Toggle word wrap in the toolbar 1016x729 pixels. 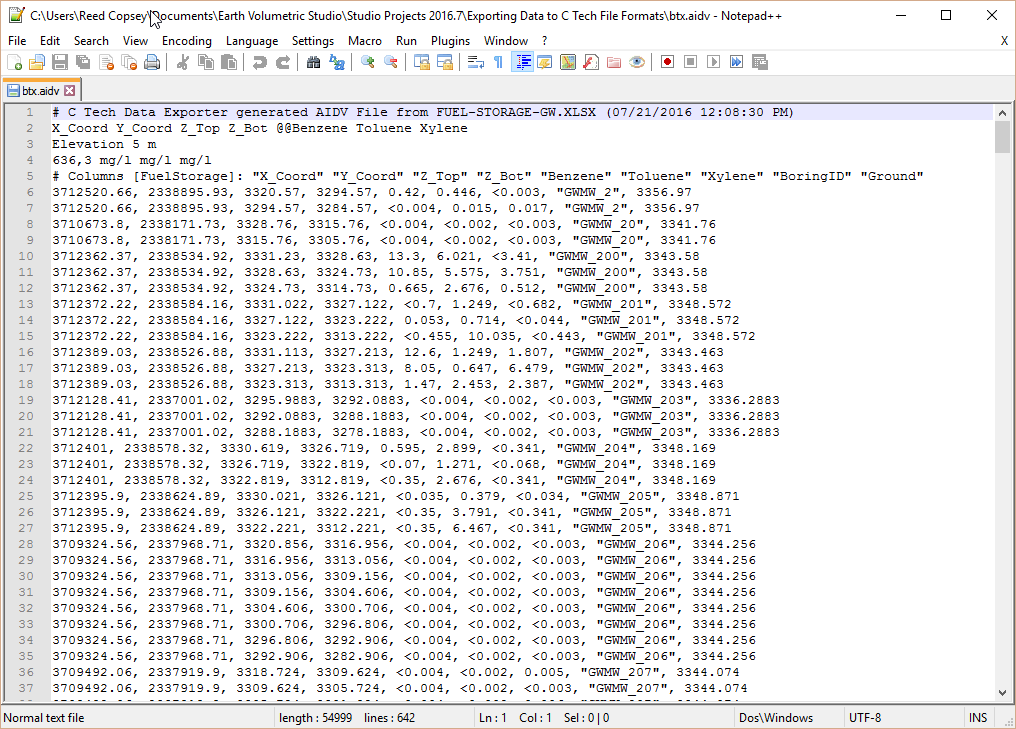475,62
